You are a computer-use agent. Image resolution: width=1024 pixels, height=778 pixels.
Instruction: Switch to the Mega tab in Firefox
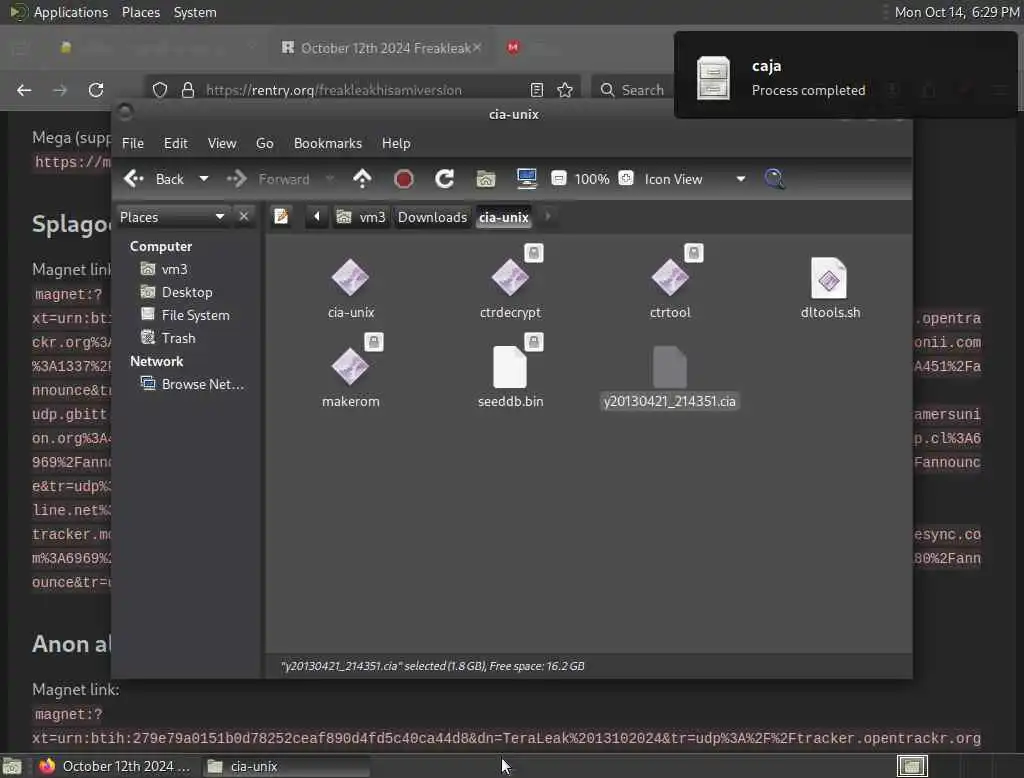pyautogui.click(x=513, y=47)
